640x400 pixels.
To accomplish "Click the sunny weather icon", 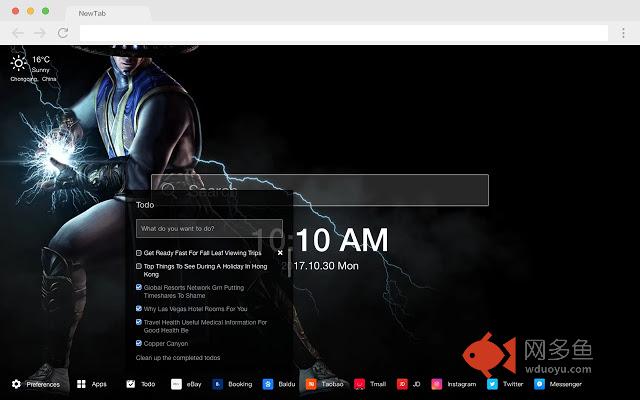I will tap(19, 63).
